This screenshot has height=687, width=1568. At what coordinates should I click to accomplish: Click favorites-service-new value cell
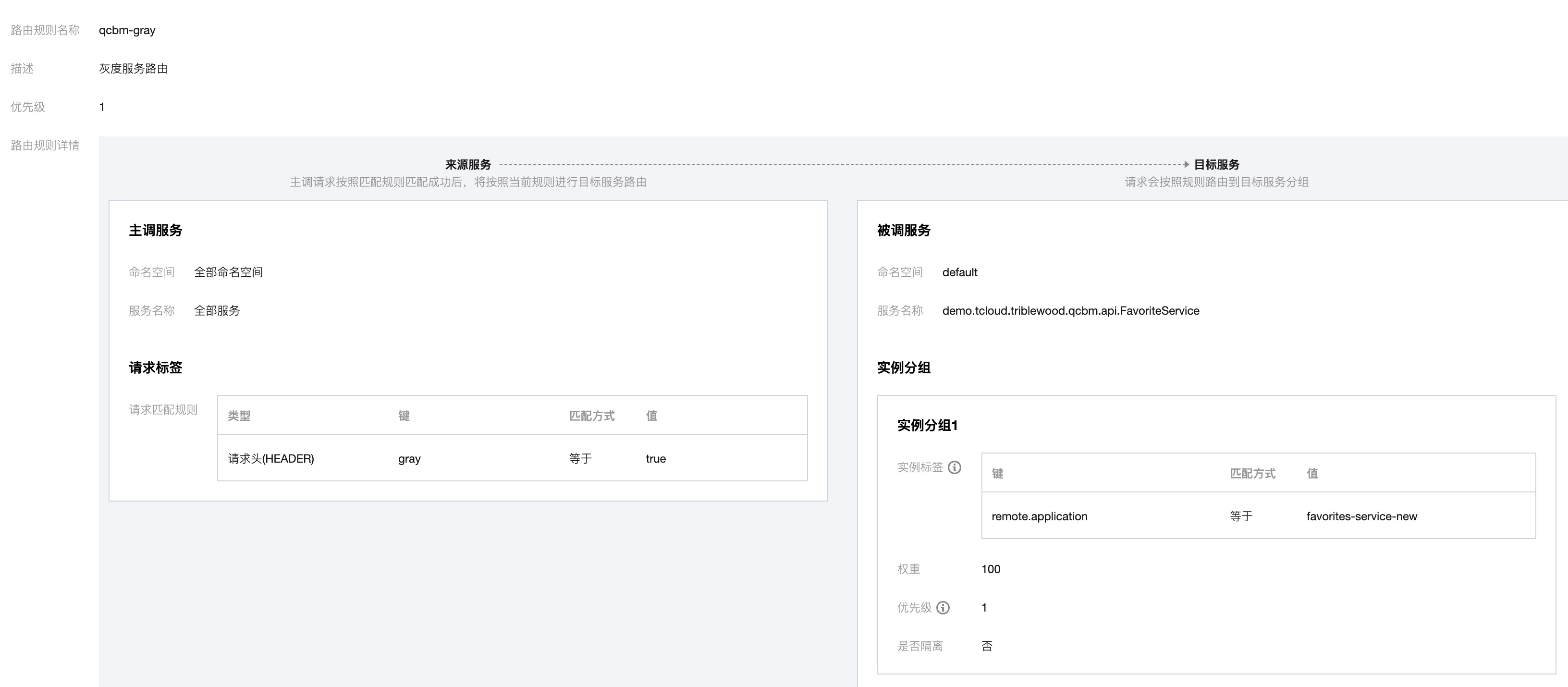pos(1361,516)
